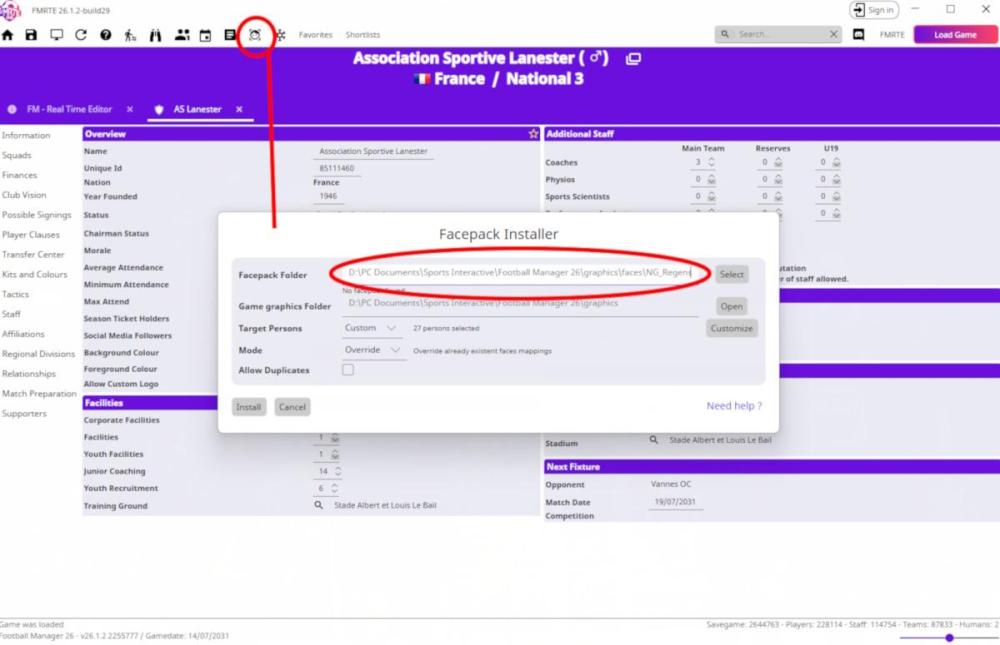The height and width of the screenshot is (645, 1000).
Task: Open the Facepack Installer face icon
Action: pyautogui.click(x=256, y=35)
